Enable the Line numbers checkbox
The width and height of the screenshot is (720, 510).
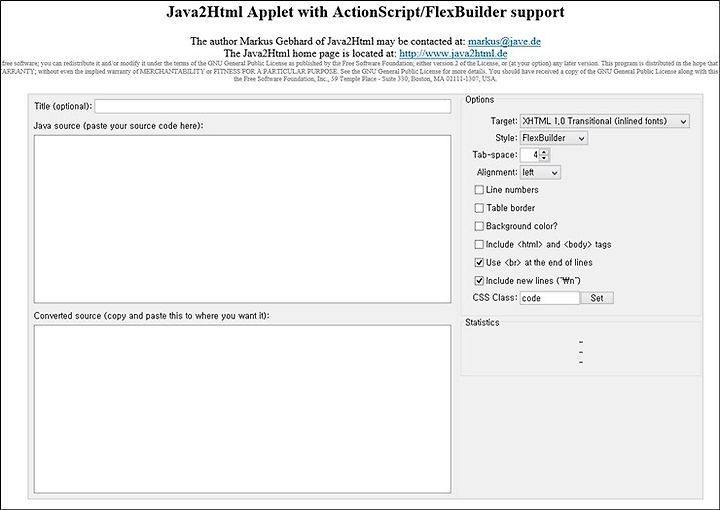[x=479, y=190]
